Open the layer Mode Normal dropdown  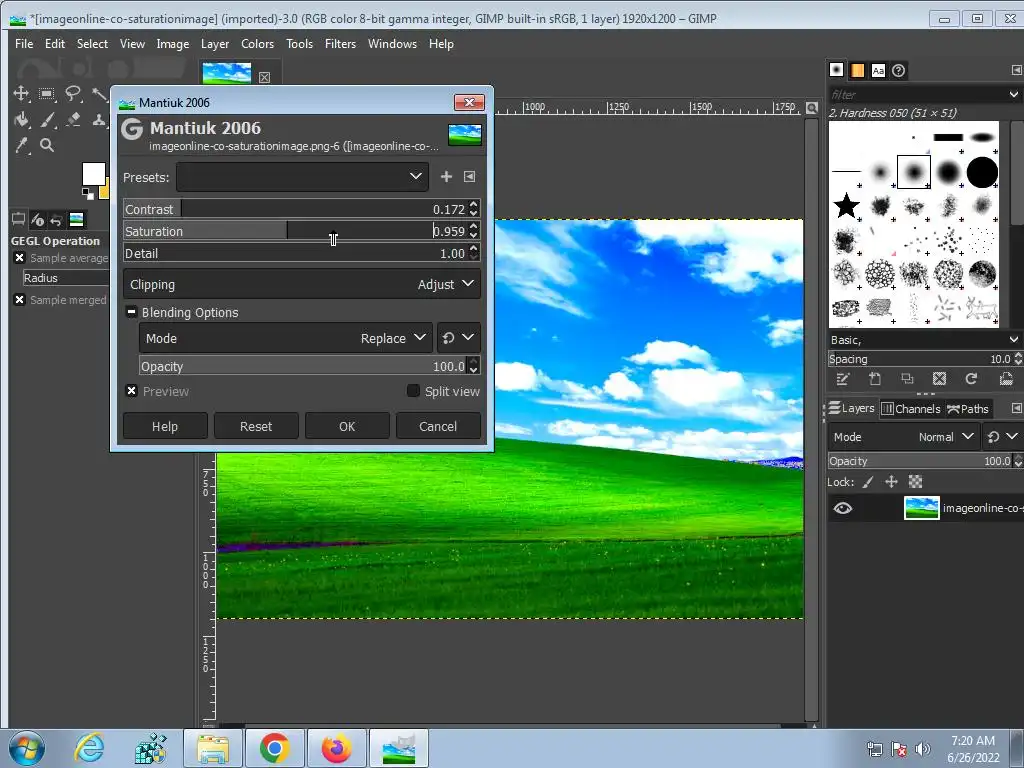pyautogui.click(x=904, y=437)
